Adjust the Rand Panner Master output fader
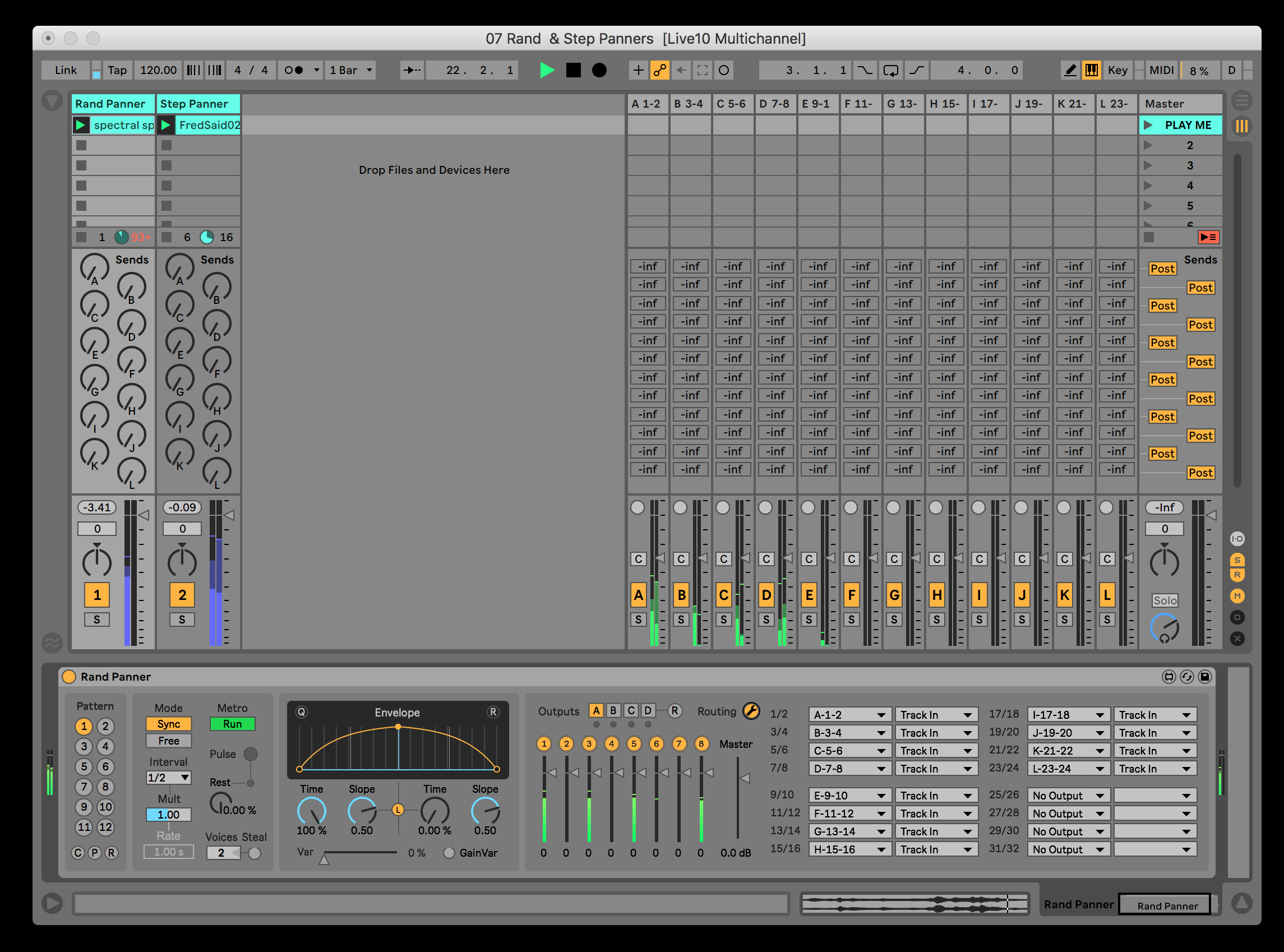This screenshot has height=952, width=1284. [x=744, y=779]
